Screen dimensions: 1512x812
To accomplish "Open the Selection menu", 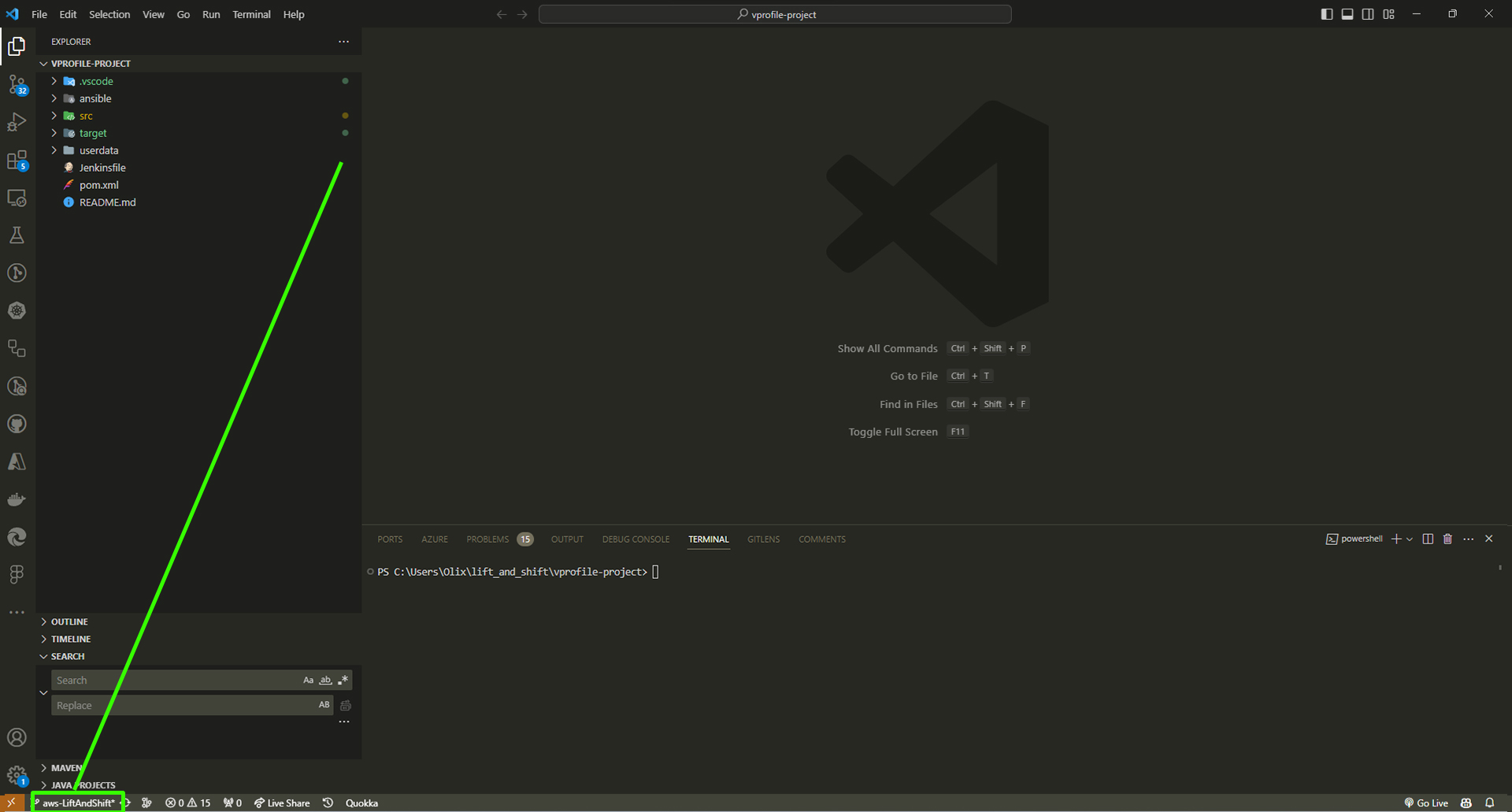I will pyautogui.click(x=109, y=14).
